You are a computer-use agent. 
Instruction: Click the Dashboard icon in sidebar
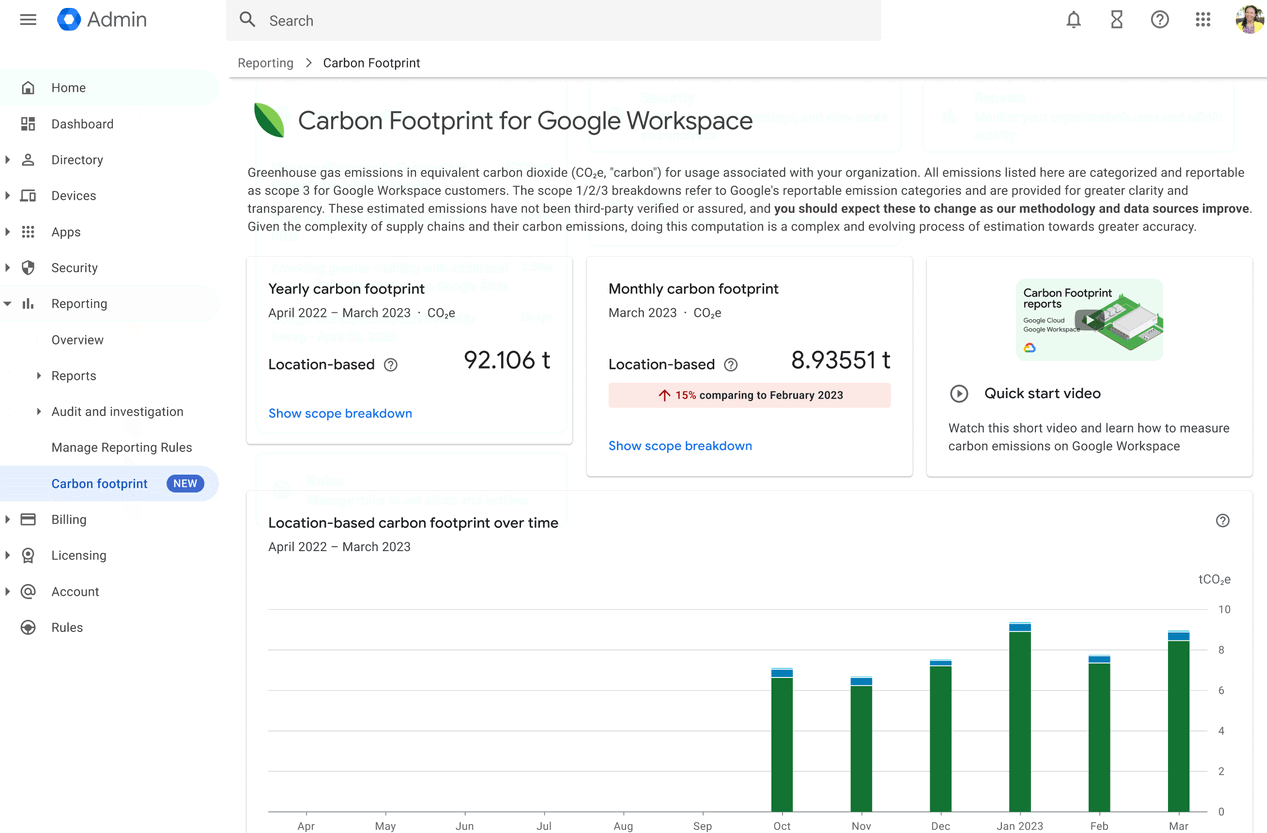[28, 124]
